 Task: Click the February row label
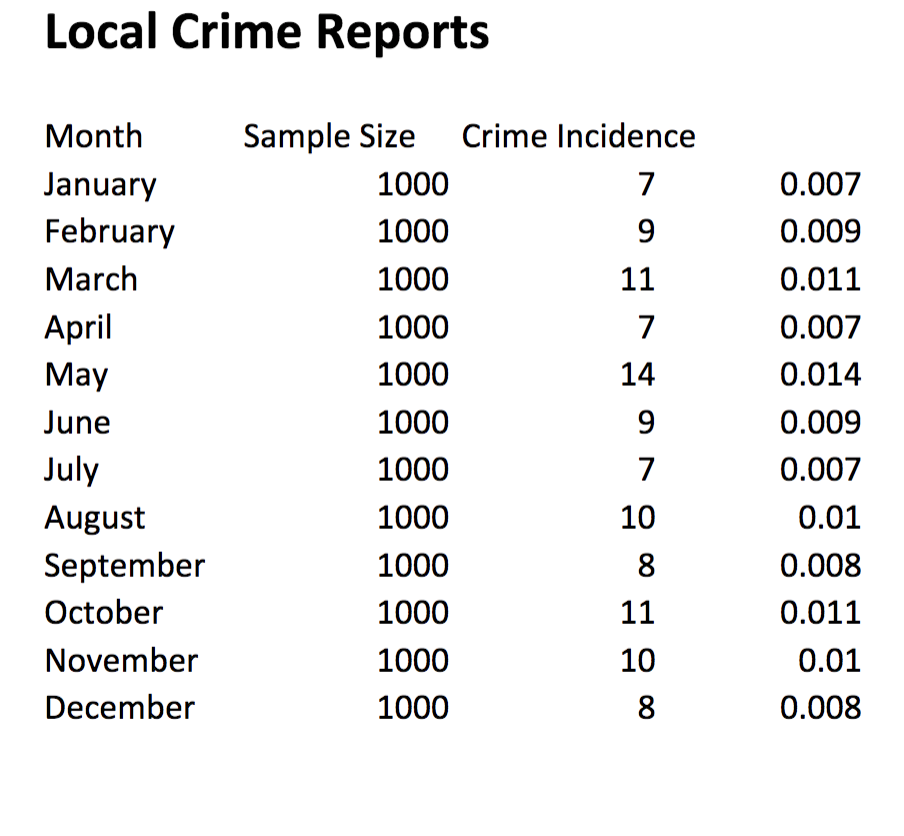coord(109,231)
